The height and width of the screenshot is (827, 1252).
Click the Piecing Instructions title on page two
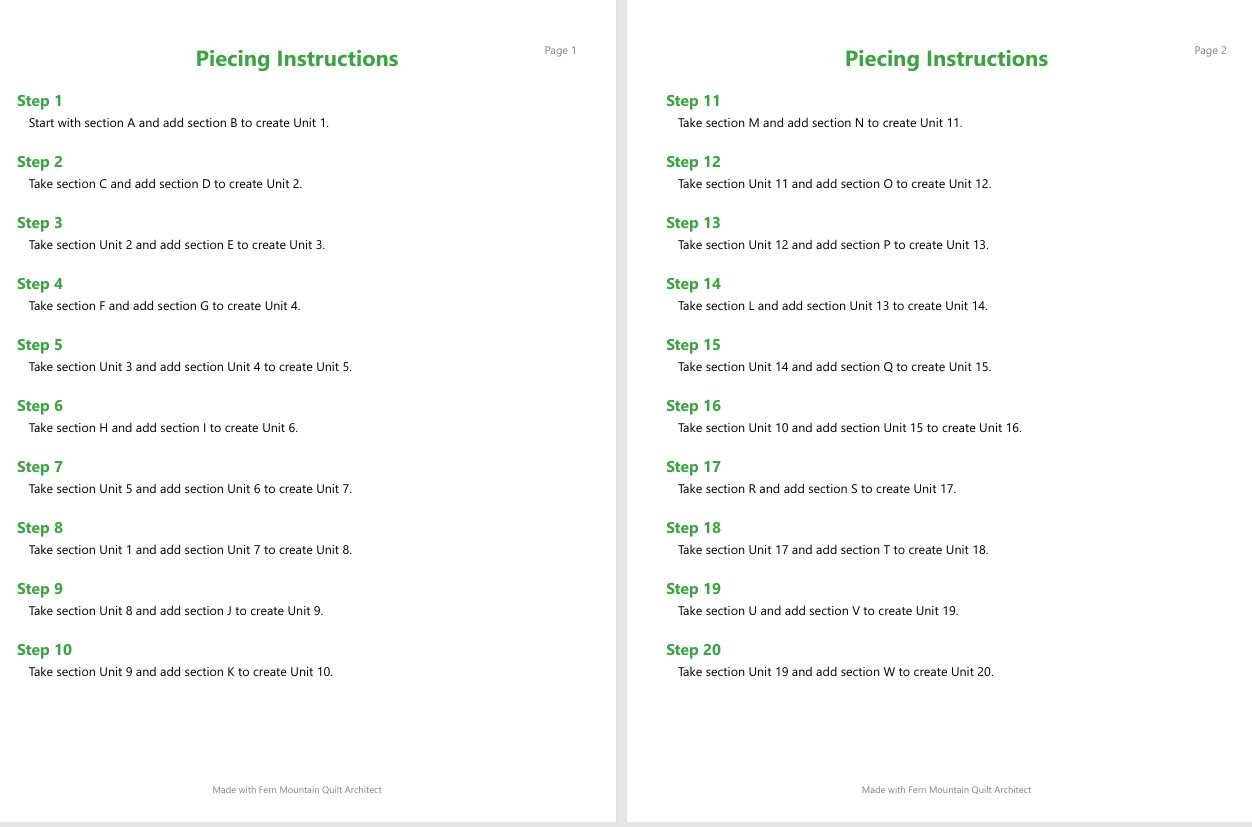pyautogui.click(x=946, y=59)
